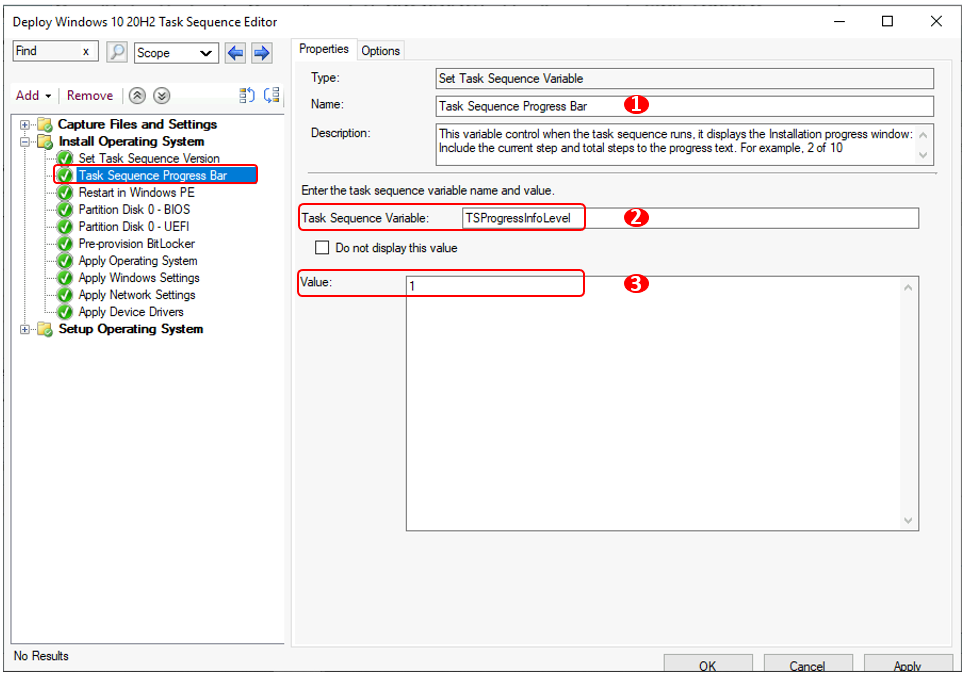This screenshot has width=968, height=675.
Task: Click green check icon of Pre-provision BitLocker
Action: click(x=65, y=244)
